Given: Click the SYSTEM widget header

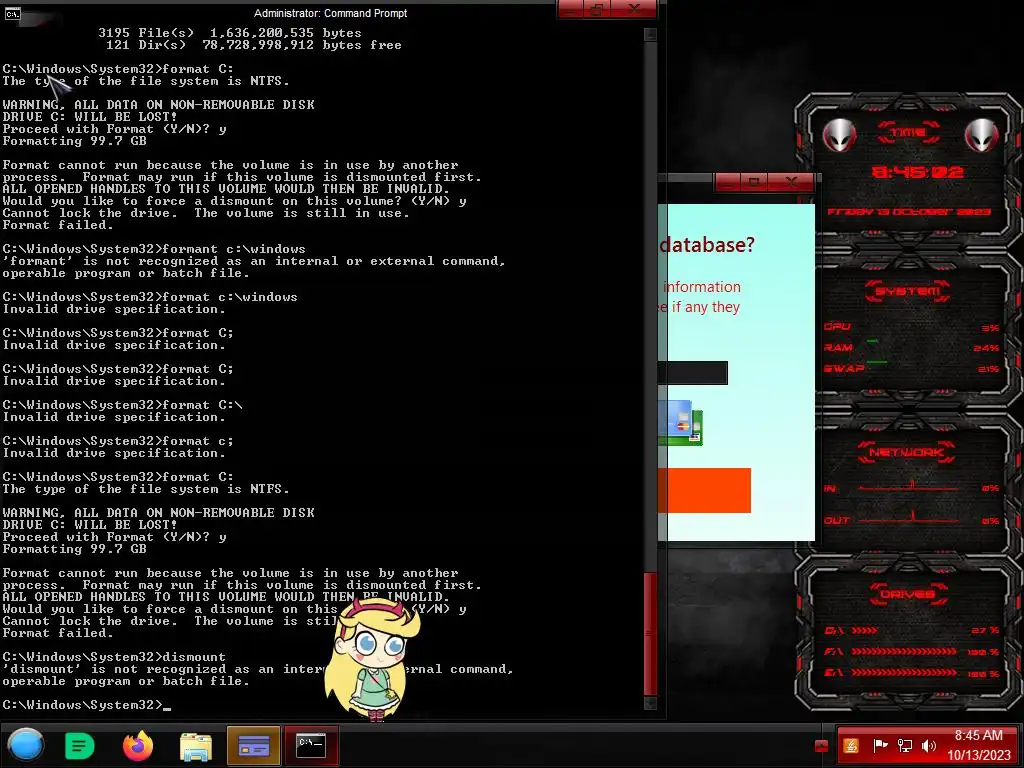Looking at the screenshot, I should [x=908, y=291].
